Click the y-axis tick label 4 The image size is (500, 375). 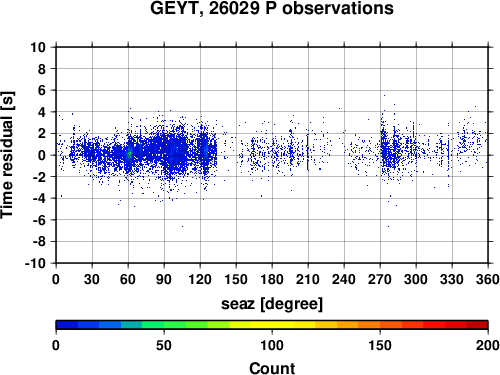(x=41, y=112)
